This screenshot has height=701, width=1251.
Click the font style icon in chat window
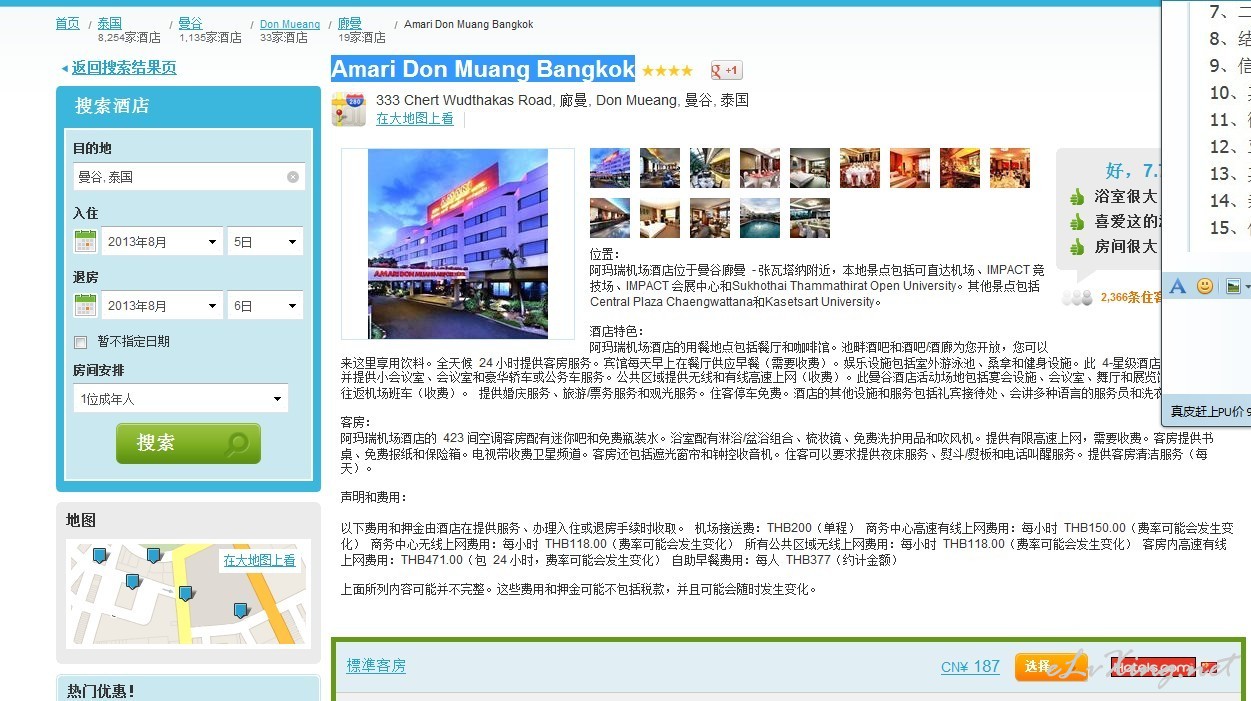coord(1178,287)
